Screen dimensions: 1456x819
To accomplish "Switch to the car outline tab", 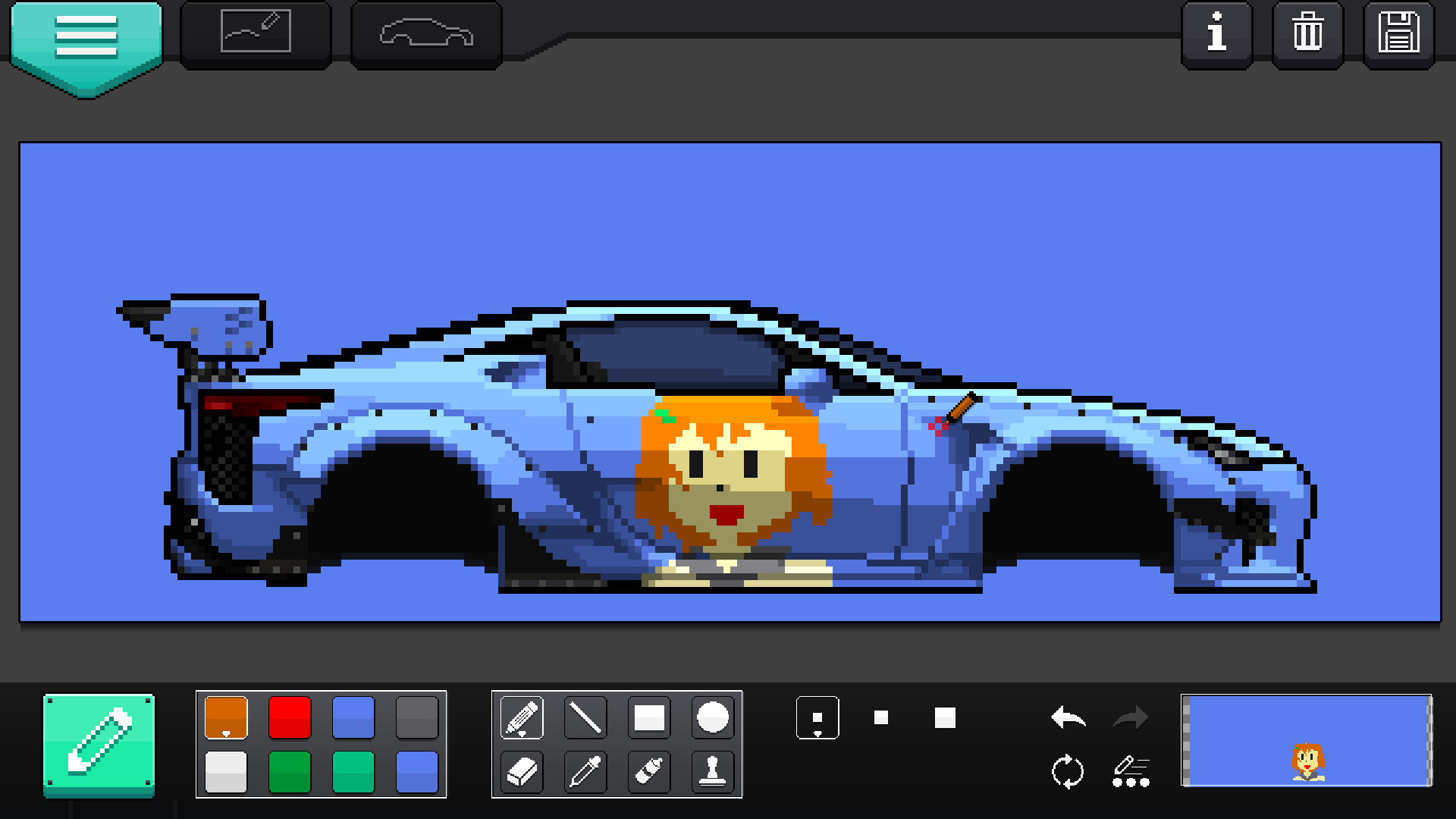I will click(x=426, y=33).
